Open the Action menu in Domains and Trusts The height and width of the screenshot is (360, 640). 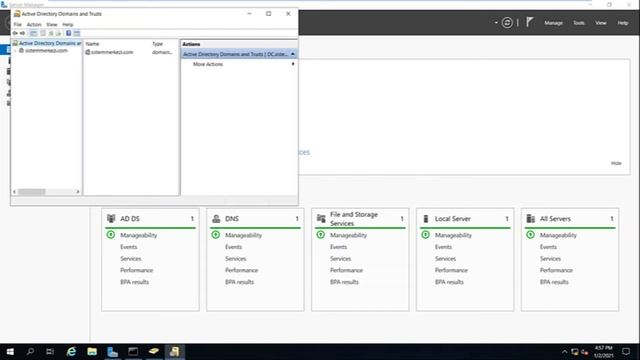(x=34, y=24)
